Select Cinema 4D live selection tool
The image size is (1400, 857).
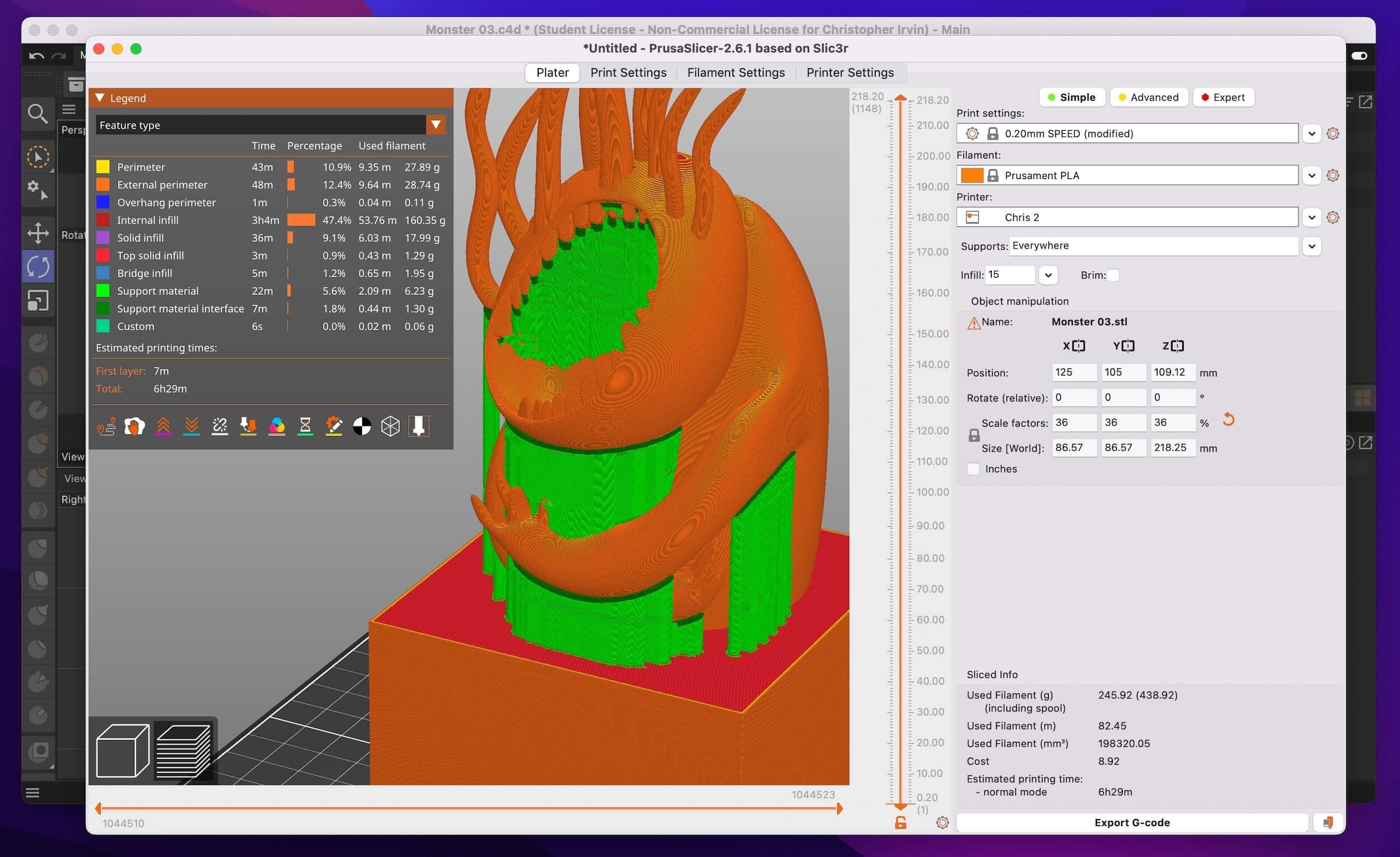coord(38,157)
